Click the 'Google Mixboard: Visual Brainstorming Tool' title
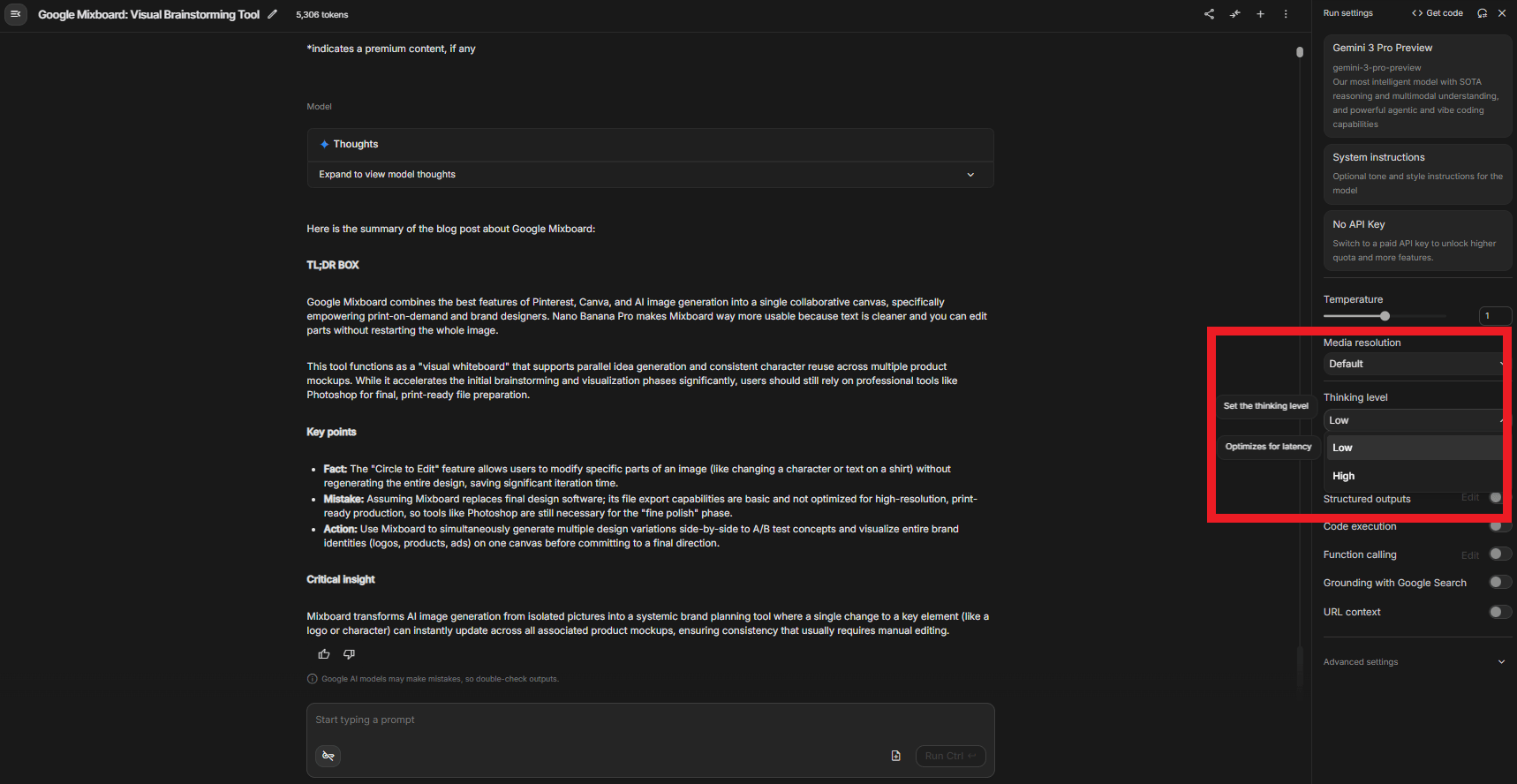Image resolution: width=1517 pixels, height=784 pixels. tap(148, 15)
